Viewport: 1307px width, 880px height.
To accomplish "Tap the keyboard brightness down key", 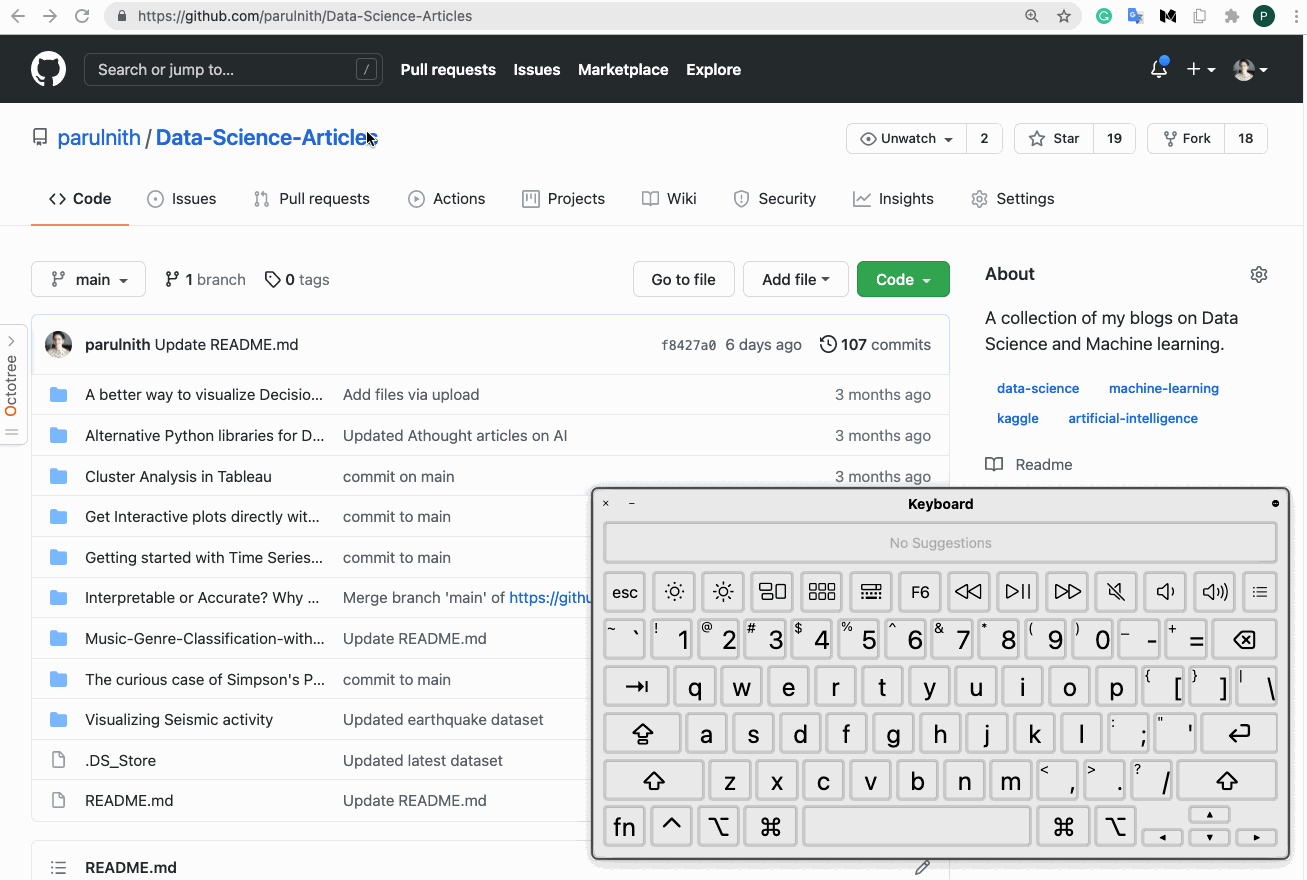I will (674, 592).
